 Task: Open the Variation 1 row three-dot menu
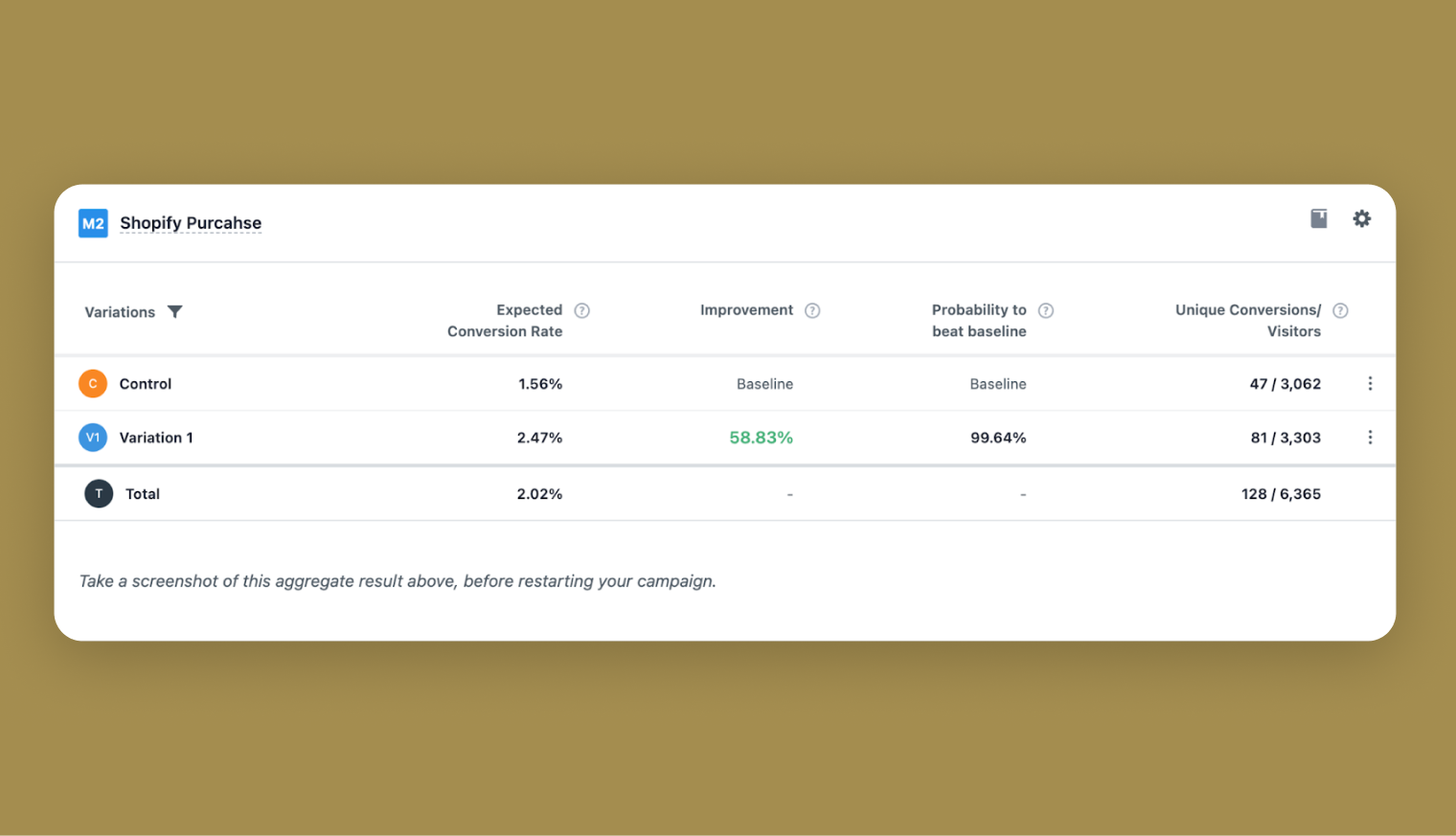(1370, 437)
